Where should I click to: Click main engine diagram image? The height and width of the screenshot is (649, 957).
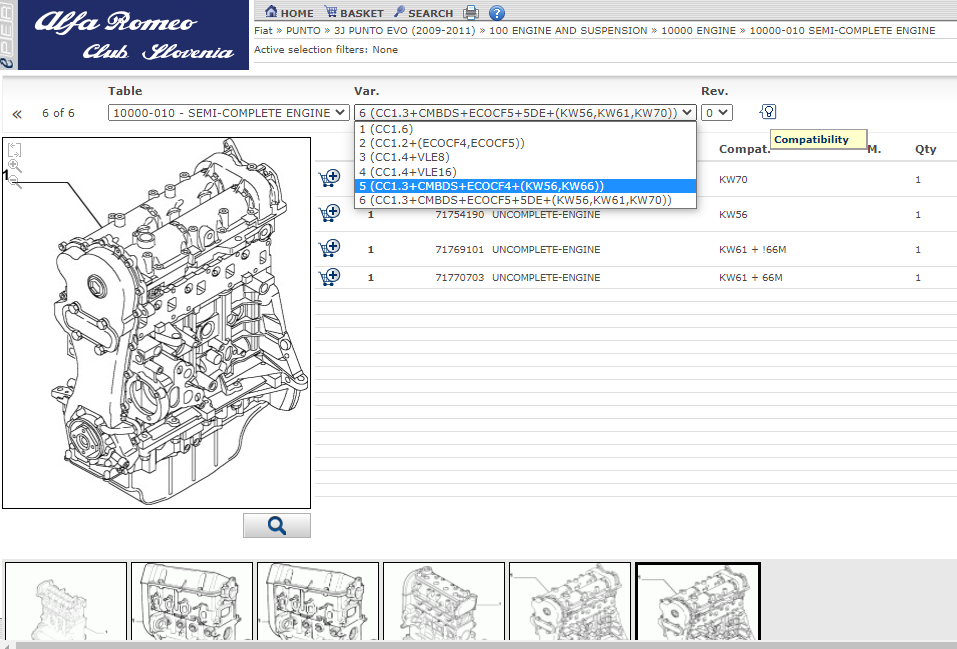point(156,323)
